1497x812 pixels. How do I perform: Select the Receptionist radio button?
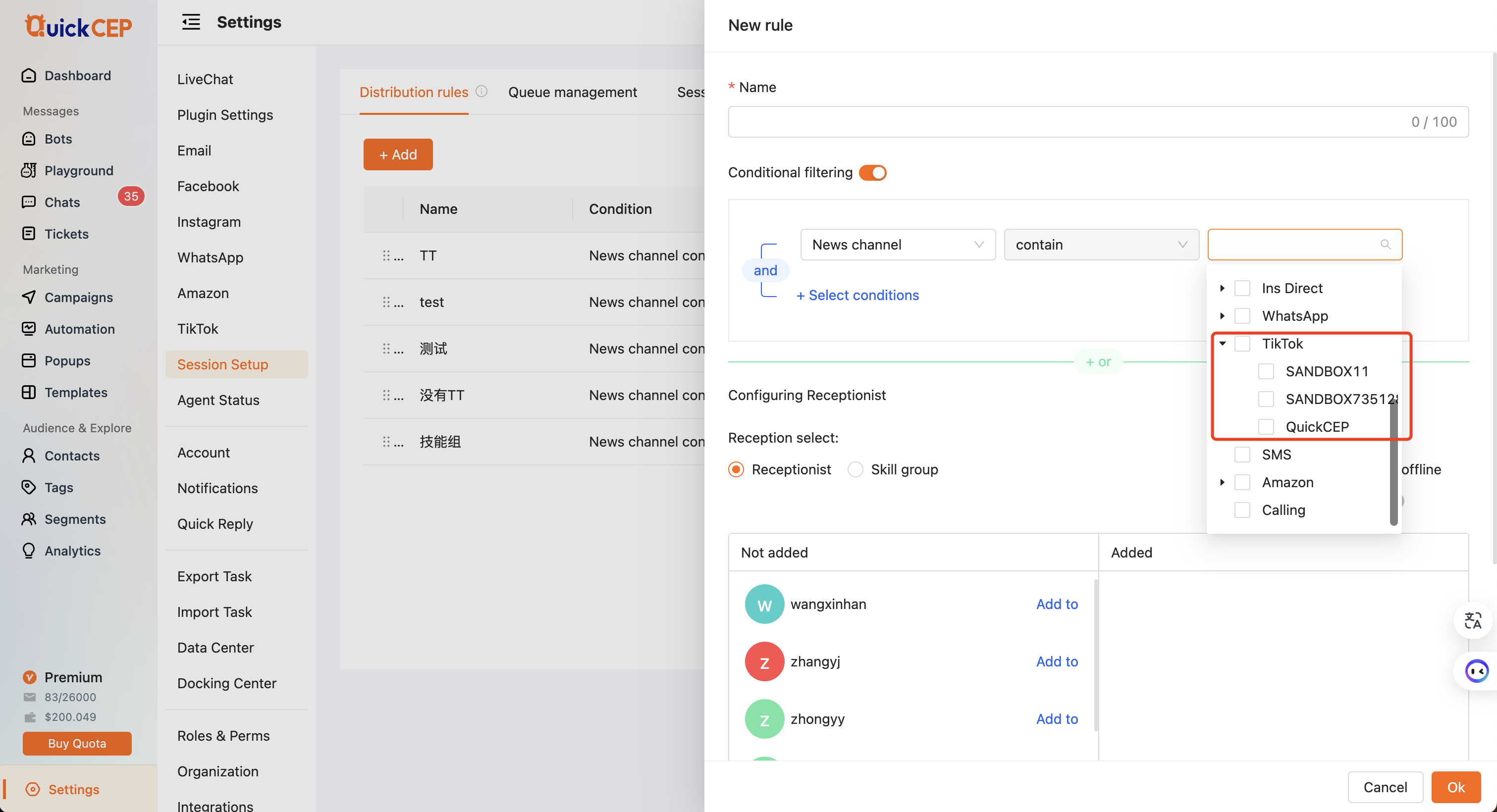(x=736, y=469)
